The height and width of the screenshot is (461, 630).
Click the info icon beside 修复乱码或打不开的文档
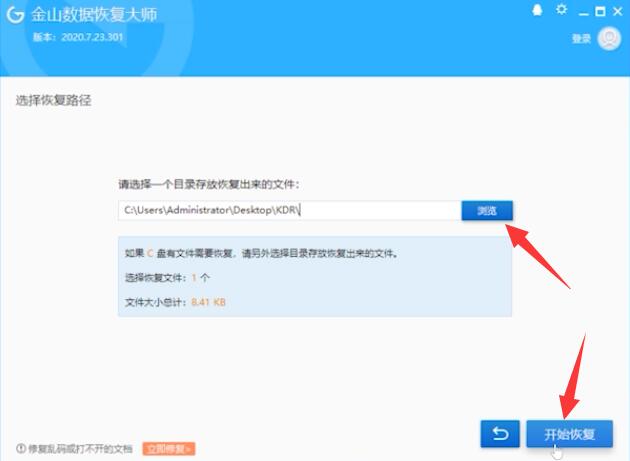[x=21, y=448]
